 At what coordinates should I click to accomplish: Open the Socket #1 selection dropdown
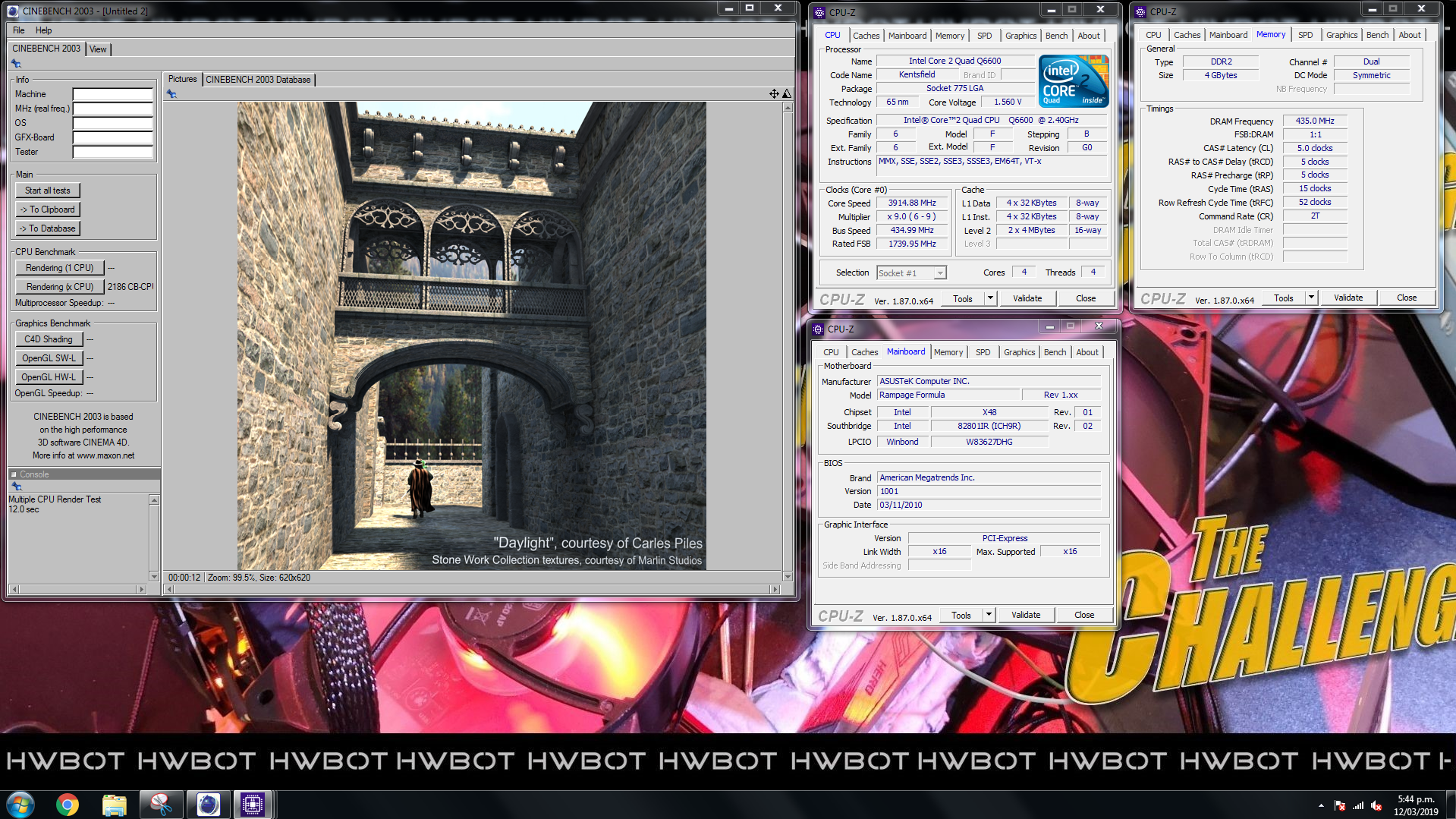click(x=912, y=273)
